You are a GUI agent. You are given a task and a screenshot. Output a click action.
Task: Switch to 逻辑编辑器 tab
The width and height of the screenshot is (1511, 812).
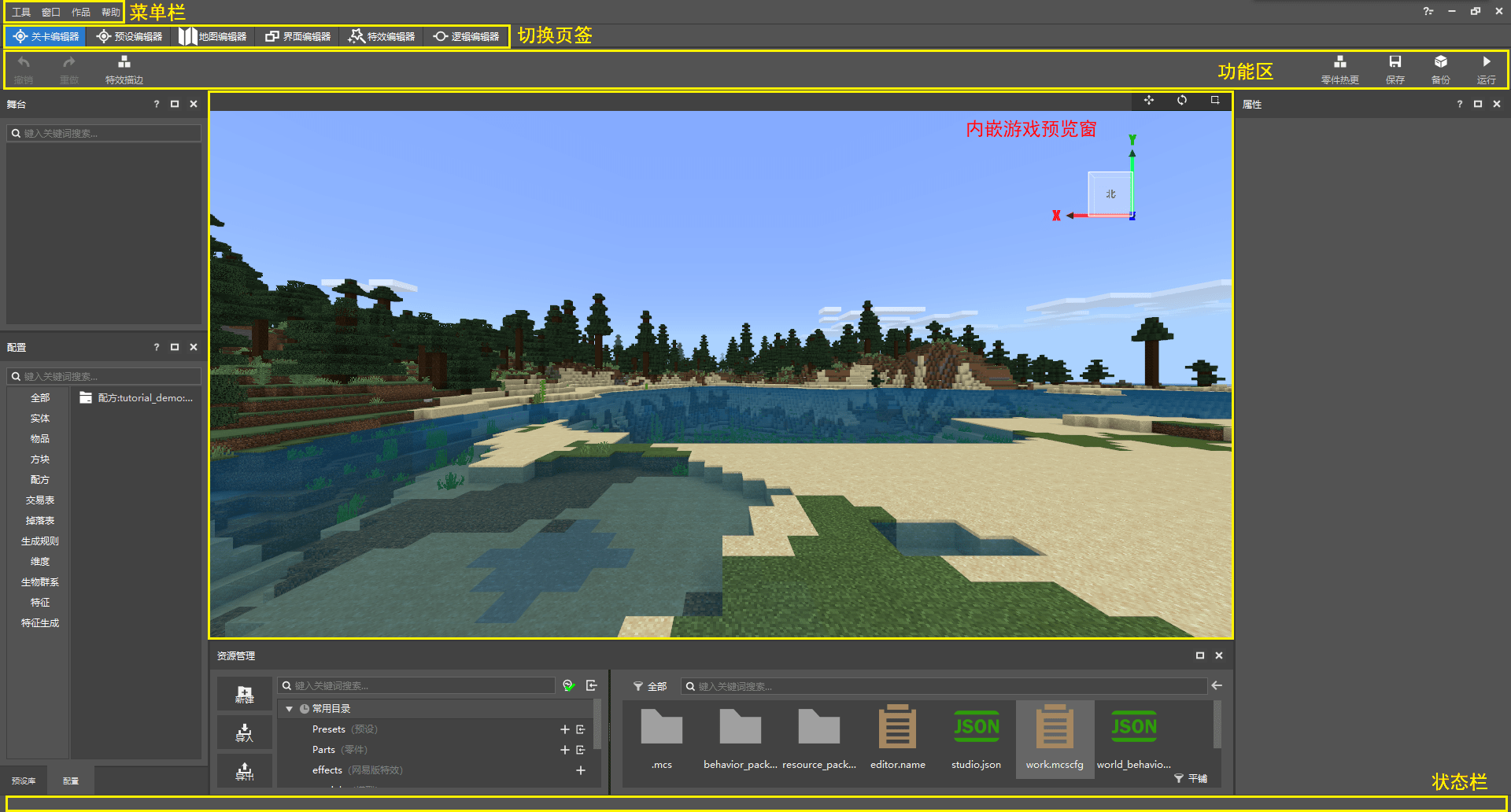point(466,36)
